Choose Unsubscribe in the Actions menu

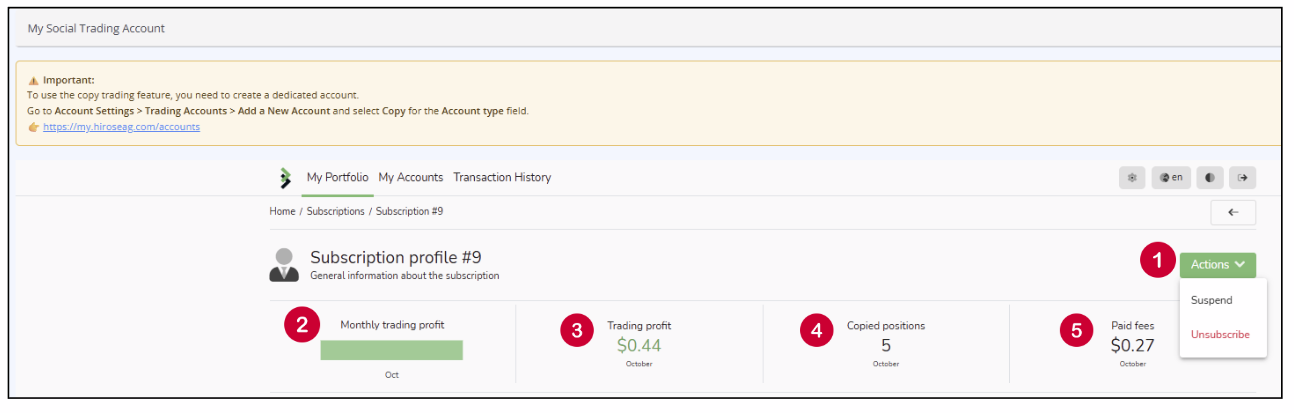[1220, 334]
